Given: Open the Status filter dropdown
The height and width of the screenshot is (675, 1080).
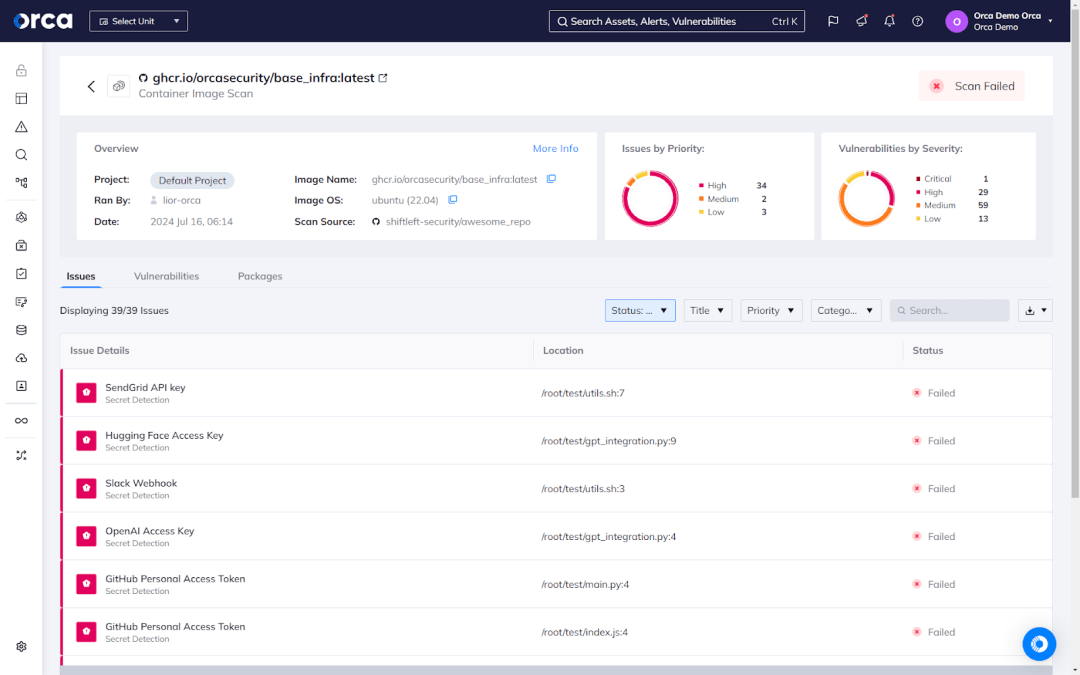Looking at the screenshot, I should click(640, 311).
